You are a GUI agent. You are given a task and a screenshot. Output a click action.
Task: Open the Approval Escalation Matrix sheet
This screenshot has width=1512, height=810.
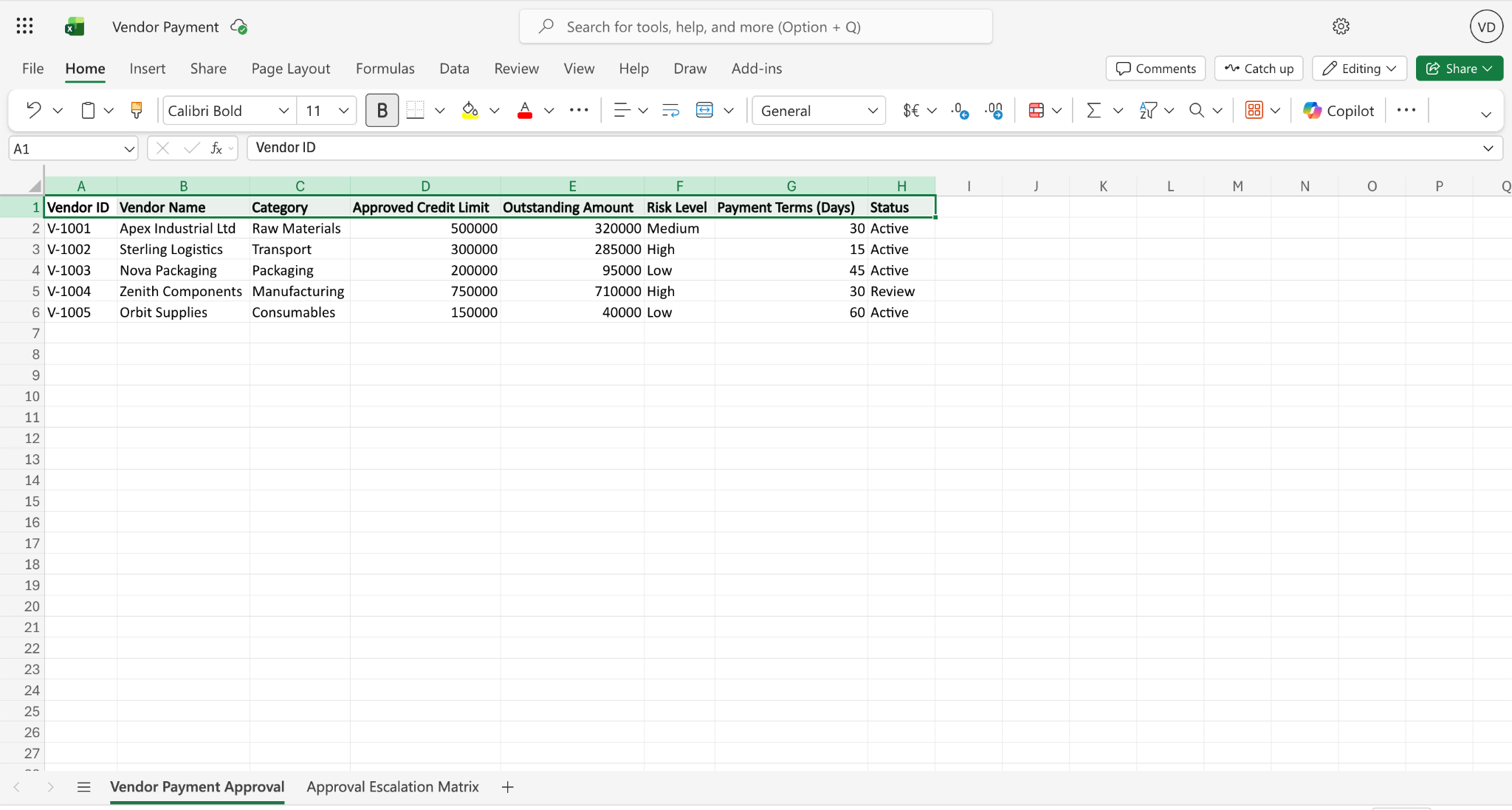click(x=391, y=786)
